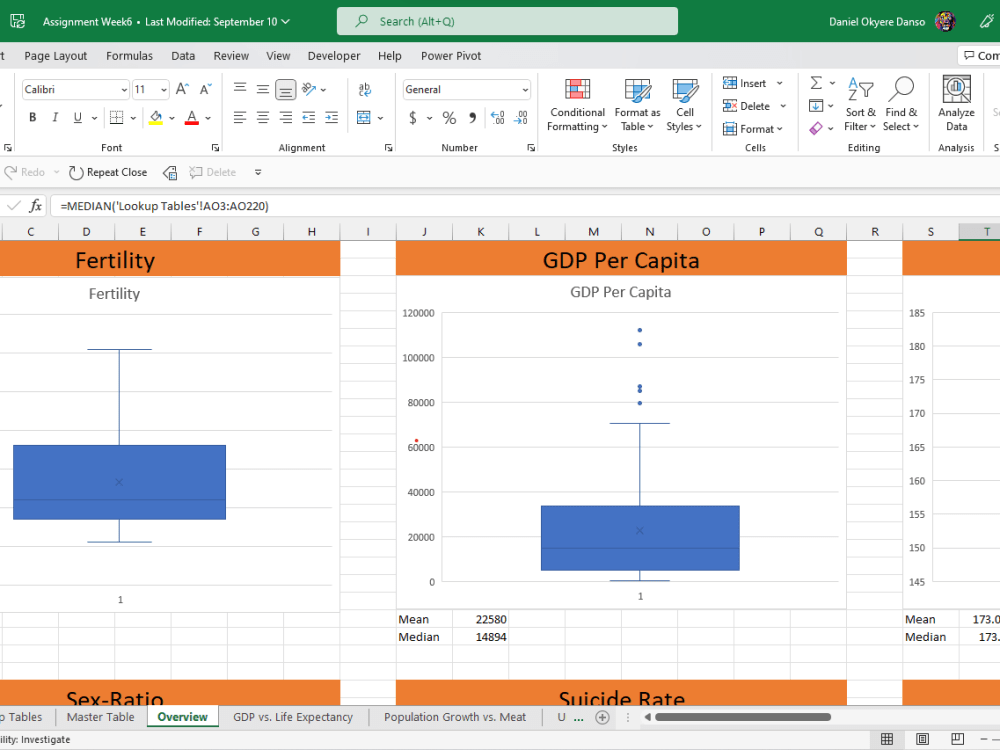Screen dimensions: 1000x750
Task: Switch to the Formulas ribbon tab
Action: coord(129,56)
